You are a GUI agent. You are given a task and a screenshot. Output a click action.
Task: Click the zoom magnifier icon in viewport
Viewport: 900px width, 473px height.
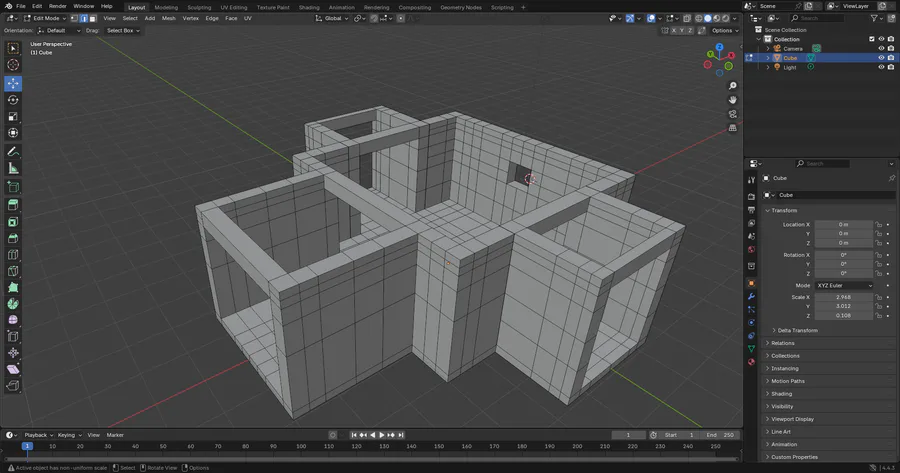(732, 86)
